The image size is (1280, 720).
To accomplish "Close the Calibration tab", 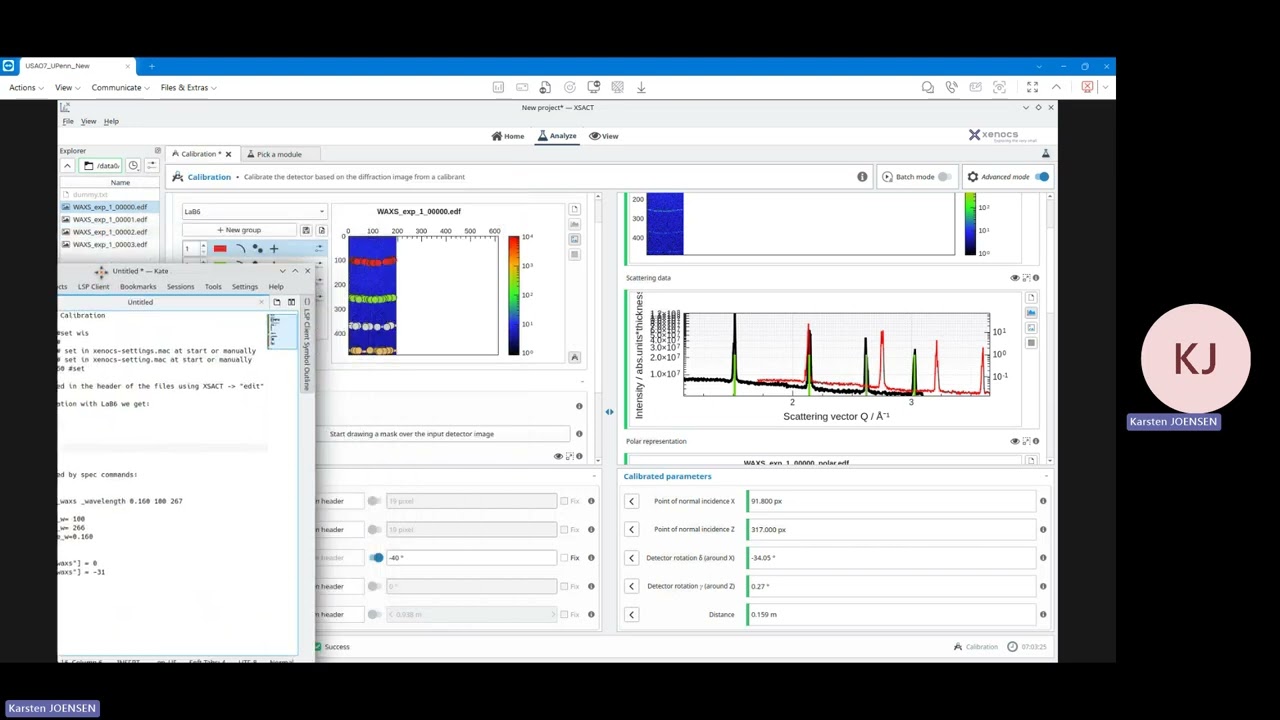I will pos(228,154).
